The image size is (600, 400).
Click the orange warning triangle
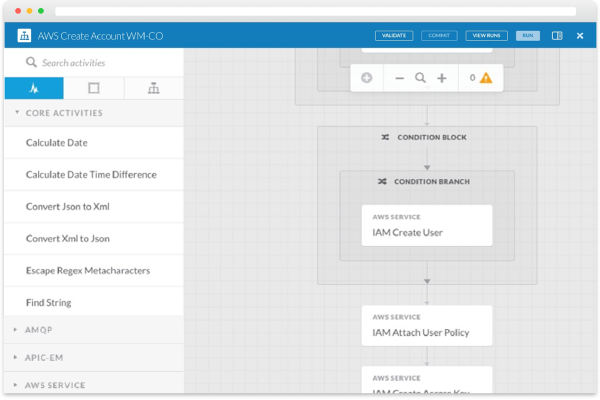point(486,78)
